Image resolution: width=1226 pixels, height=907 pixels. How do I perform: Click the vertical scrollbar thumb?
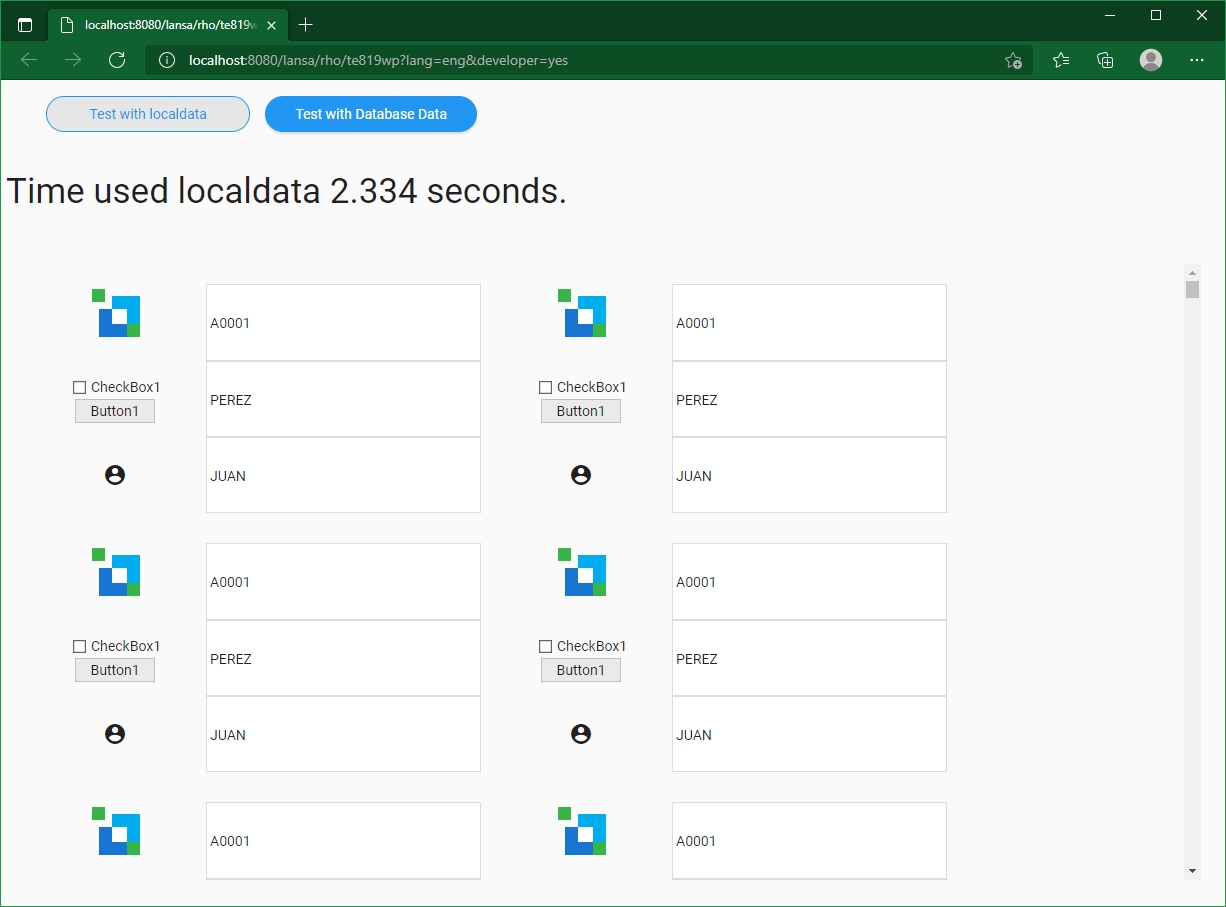(1192, 290)
